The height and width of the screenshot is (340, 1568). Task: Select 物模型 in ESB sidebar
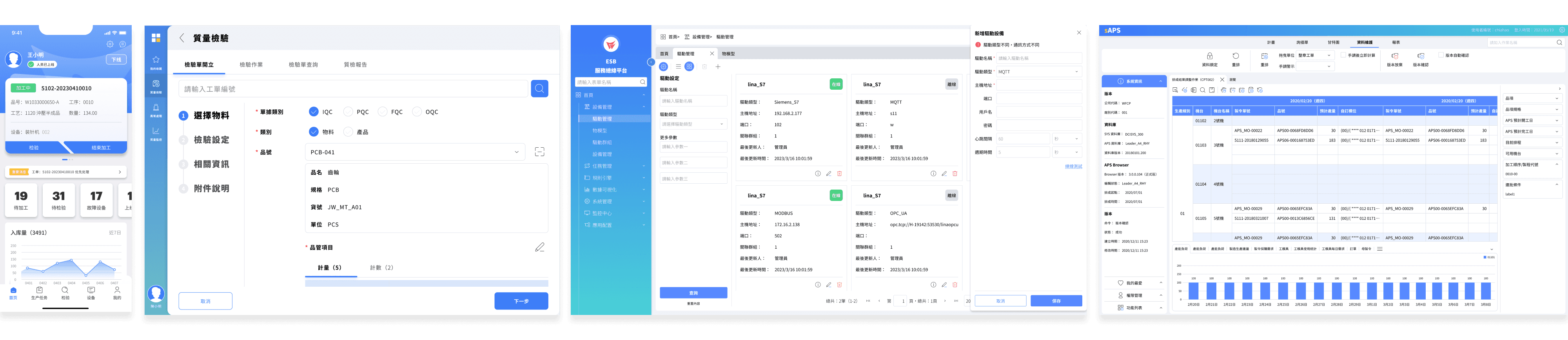(x=600, y=131)
